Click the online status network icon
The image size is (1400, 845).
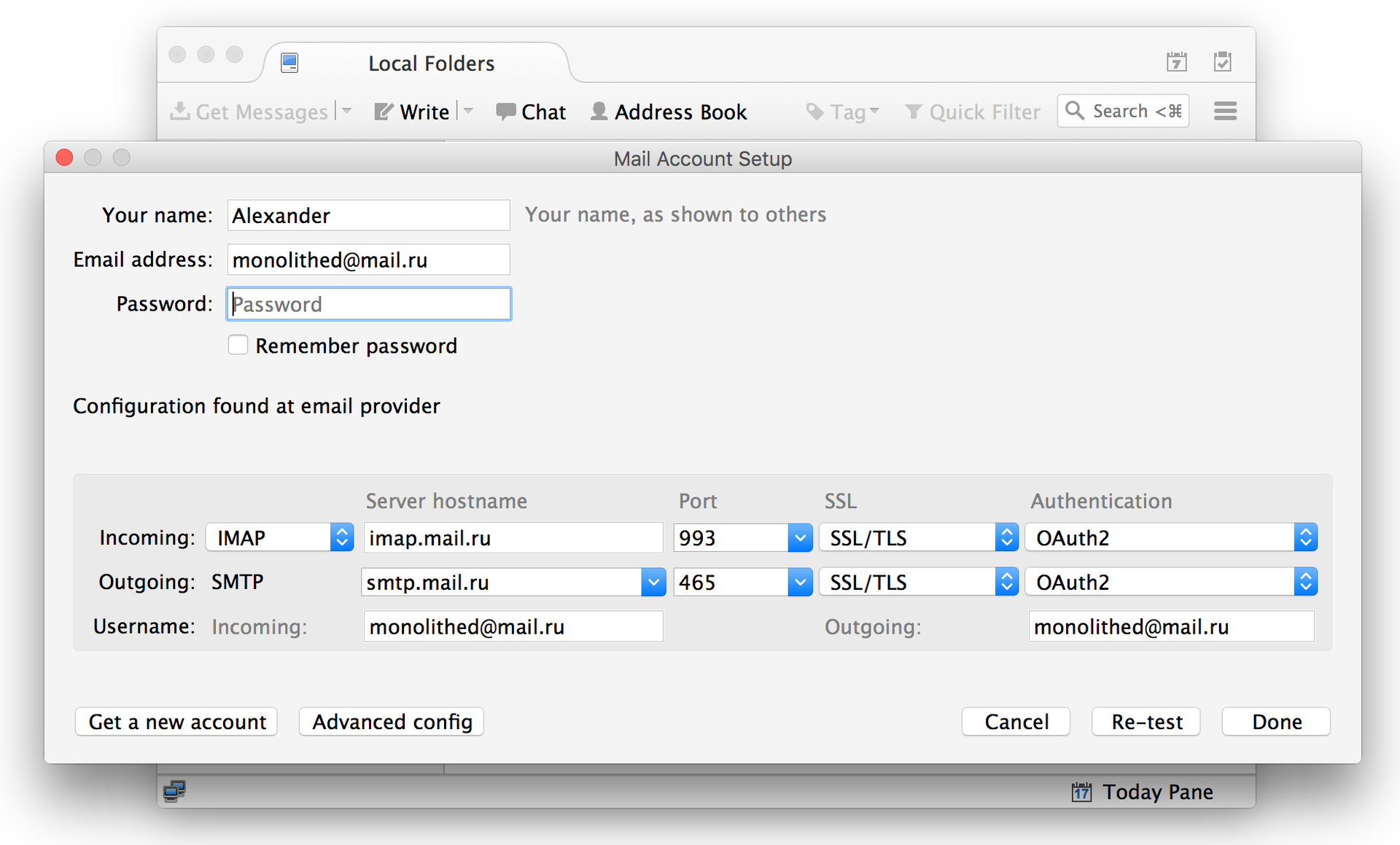click(x=174, y=791)
